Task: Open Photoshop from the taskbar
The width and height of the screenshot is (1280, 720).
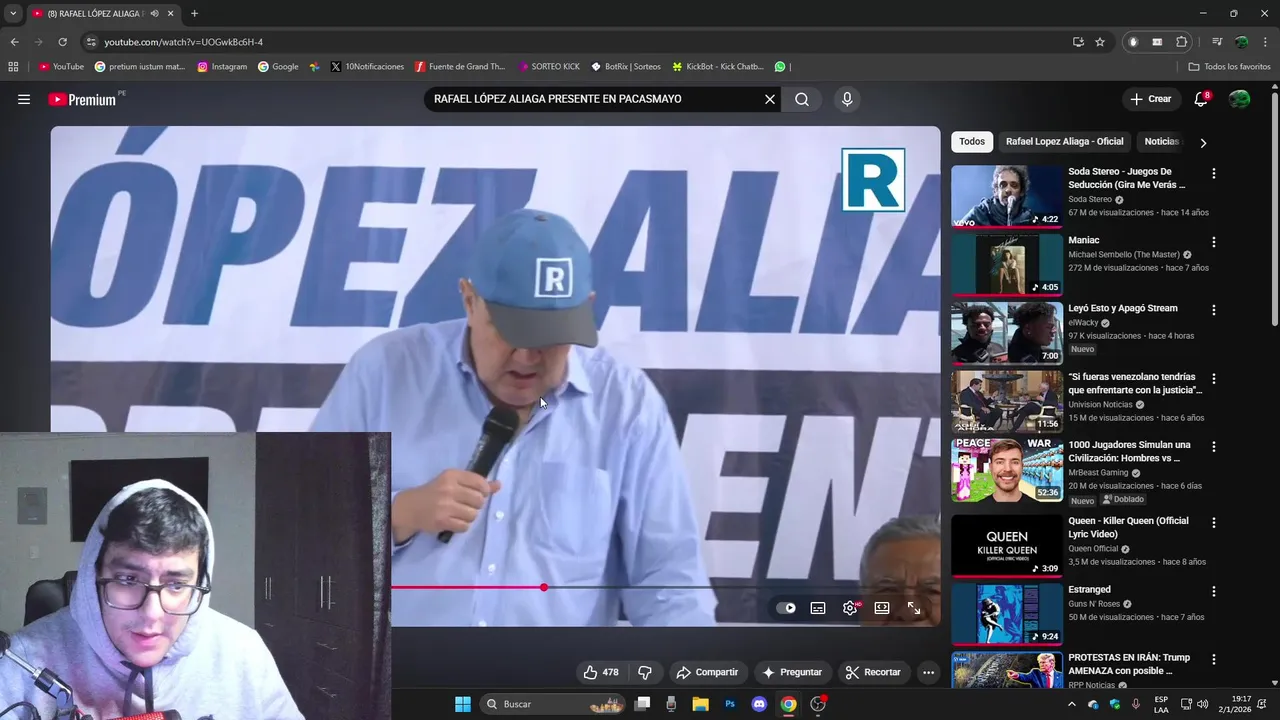Action: tap(730, 704)
